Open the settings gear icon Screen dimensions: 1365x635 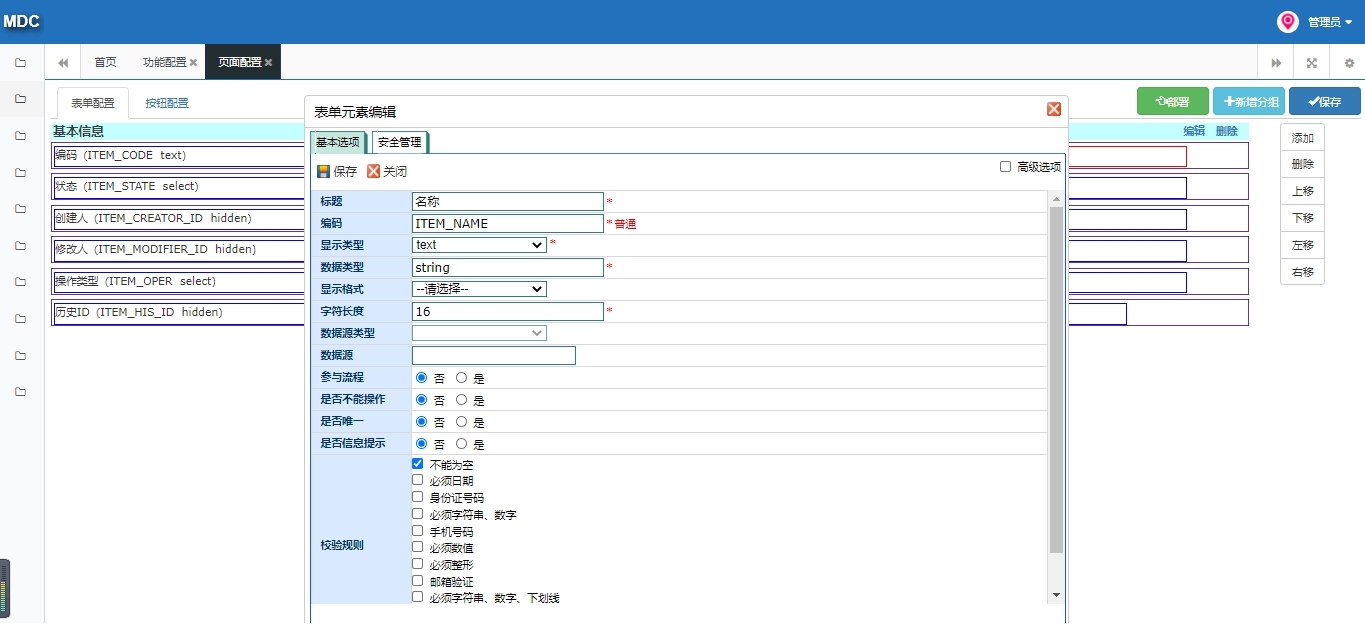pos(1348,62)
